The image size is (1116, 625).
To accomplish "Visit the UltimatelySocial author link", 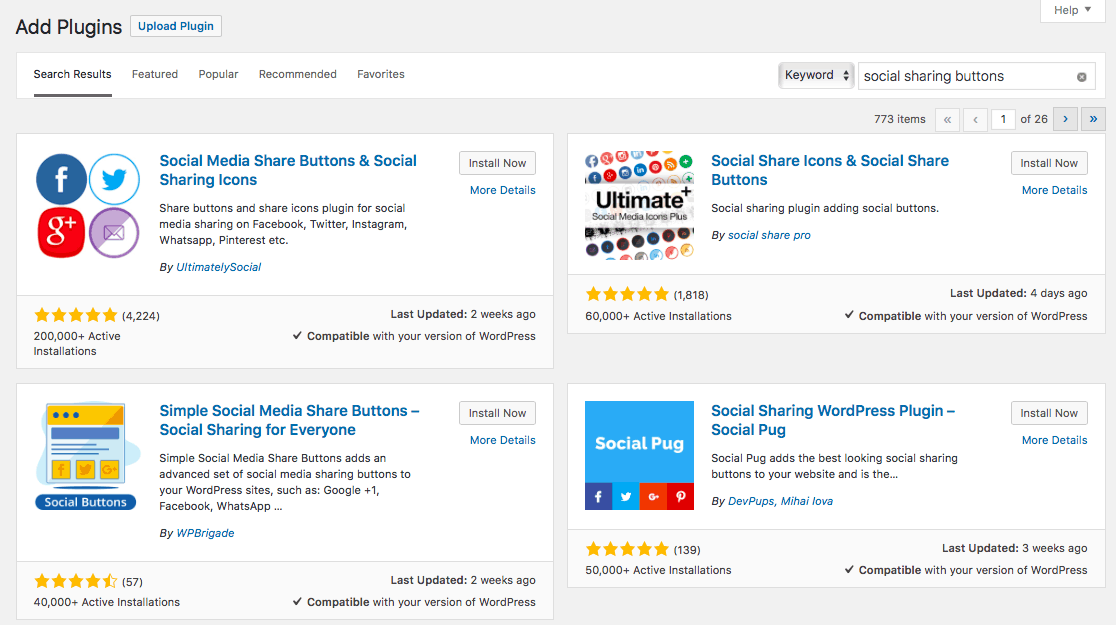I will [219, 267].
